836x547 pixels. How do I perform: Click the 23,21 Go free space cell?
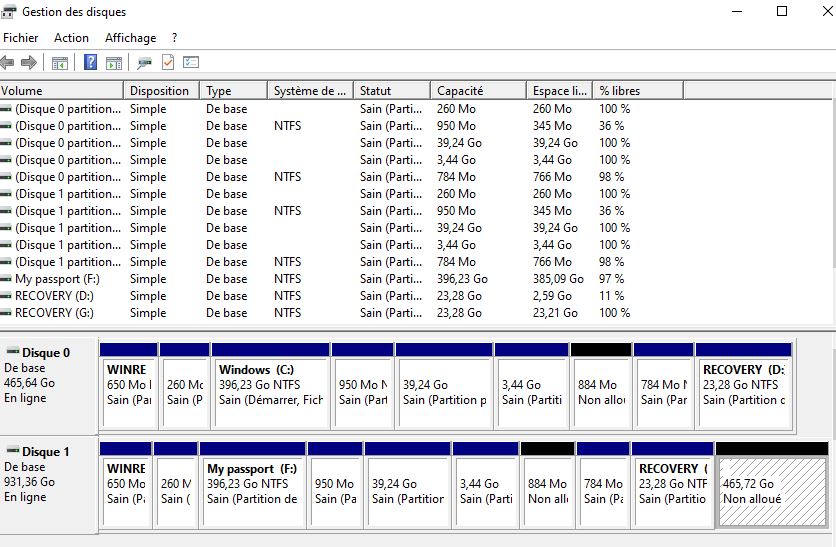click(x=555, y=313)
